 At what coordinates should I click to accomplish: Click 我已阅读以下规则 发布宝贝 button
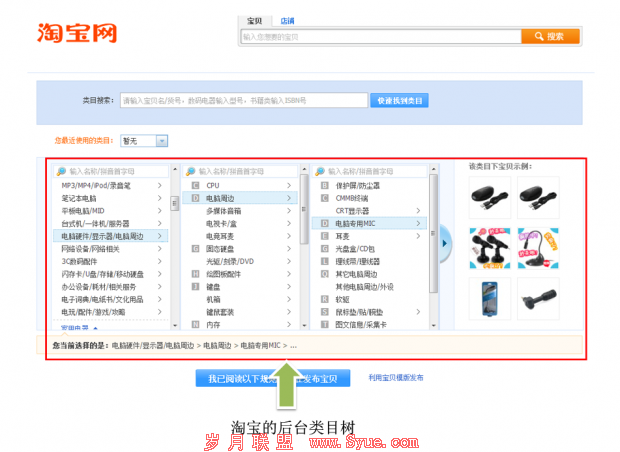coord(273,378)
